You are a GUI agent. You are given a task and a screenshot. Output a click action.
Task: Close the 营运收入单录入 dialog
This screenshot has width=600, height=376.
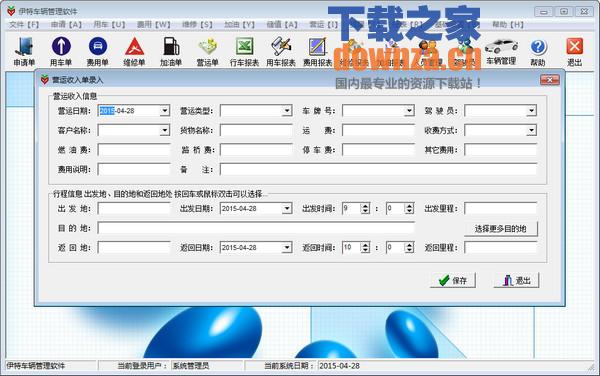click(550, 80)
